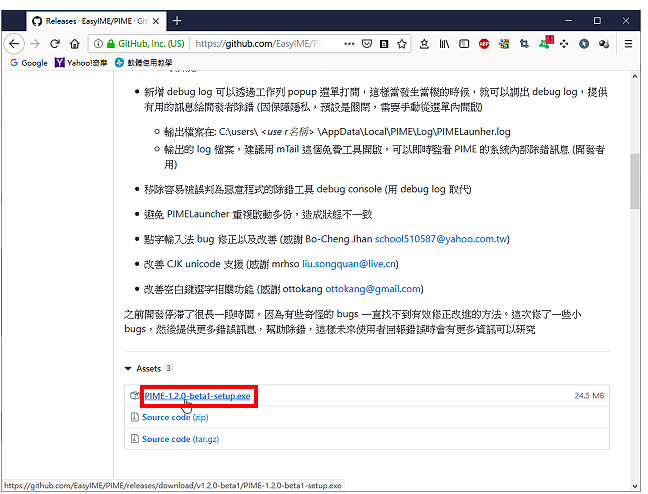Save page to Pocket
The width and height of the screenshot is (648, 494).
tap(367, 44)
